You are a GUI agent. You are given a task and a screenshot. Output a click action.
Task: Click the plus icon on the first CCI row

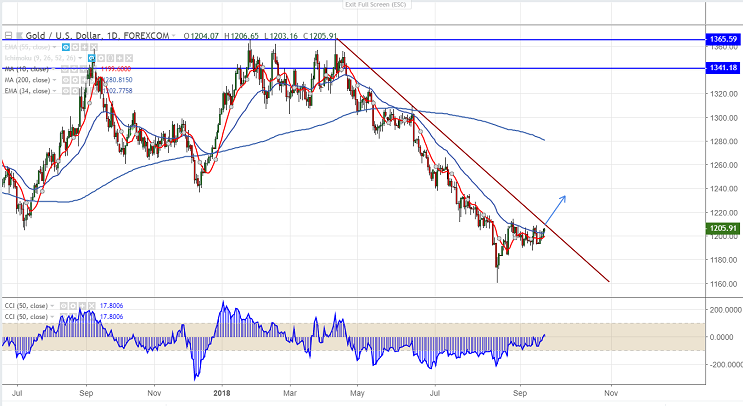tap(82, 306)
